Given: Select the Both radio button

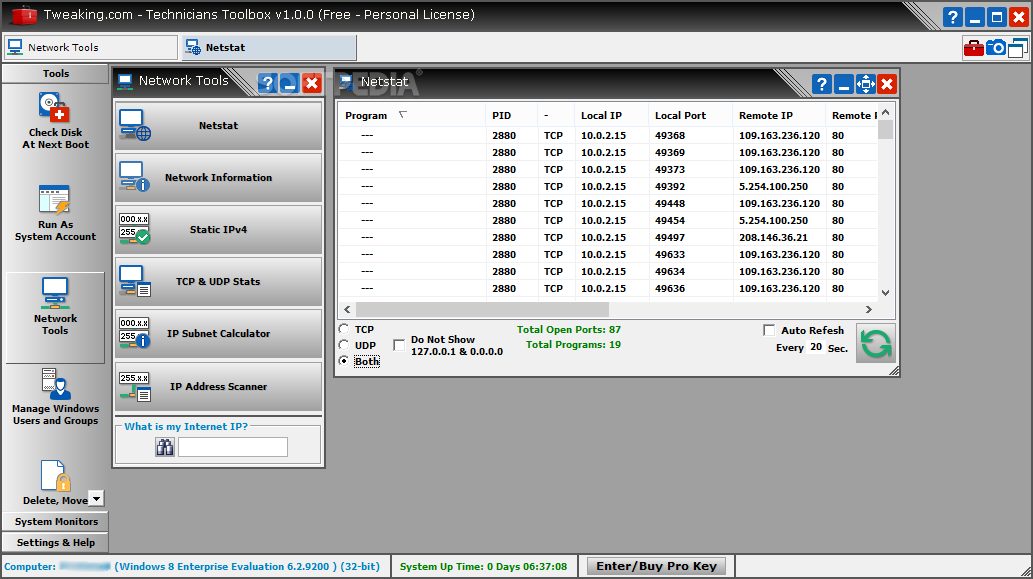Looking at the screenshot, I should coord(344,361).
